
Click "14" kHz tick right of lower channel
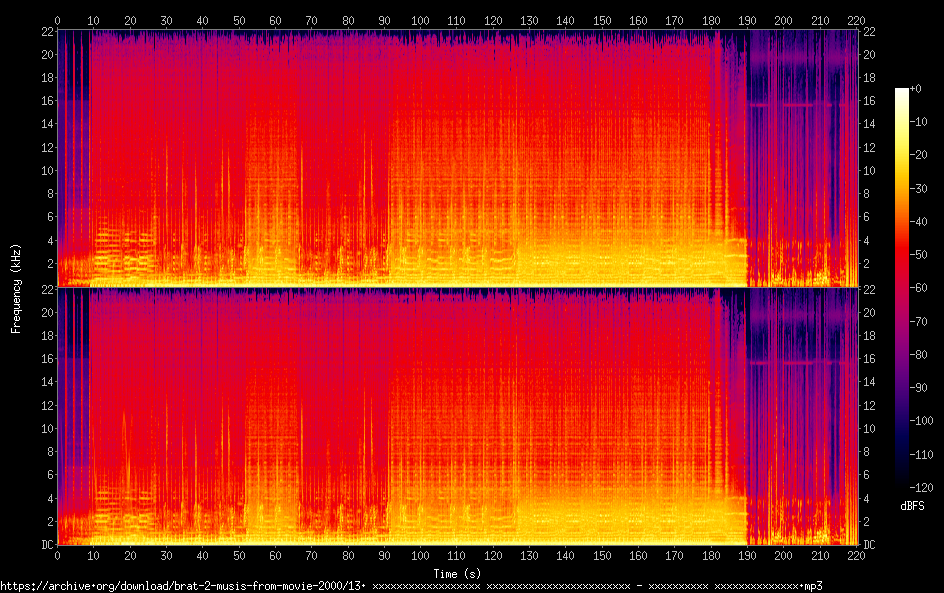(869, 382)
